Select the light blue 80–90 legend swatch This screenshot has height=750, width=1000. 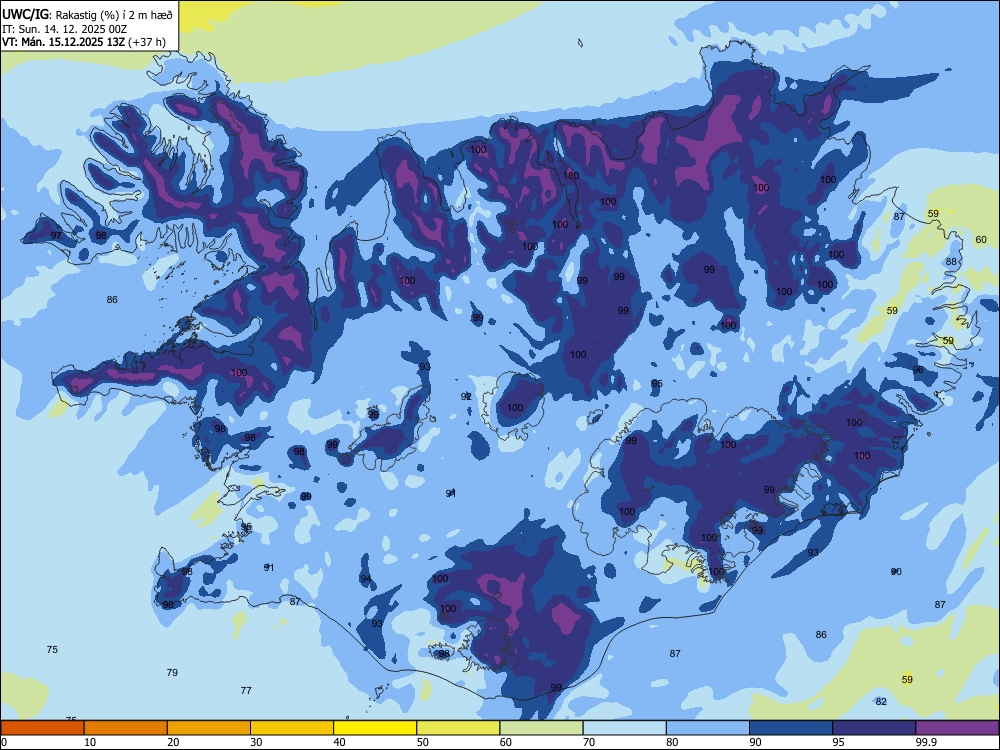(x=708, y=728)
